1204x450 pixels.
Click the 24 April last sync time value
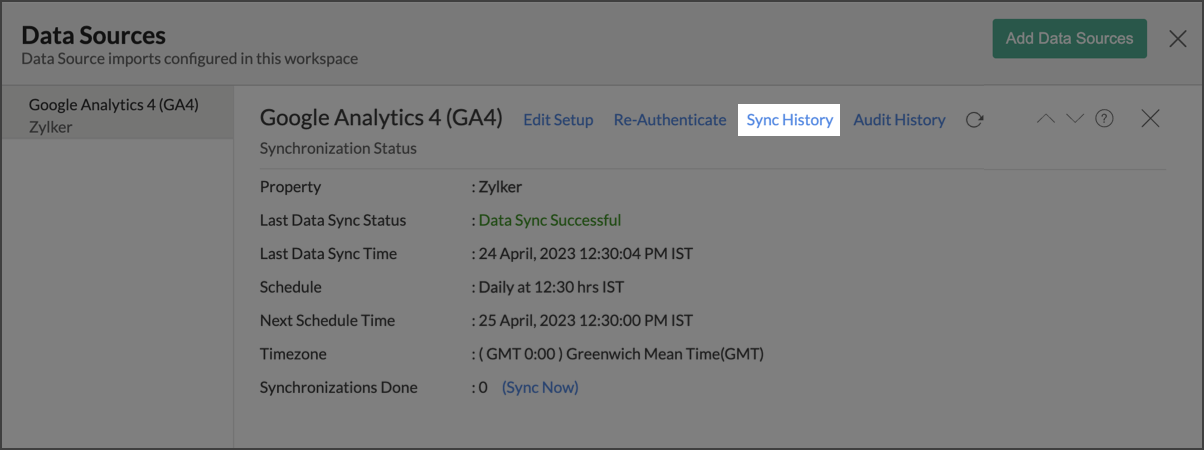pyautogui.click(x=585, y=254)
